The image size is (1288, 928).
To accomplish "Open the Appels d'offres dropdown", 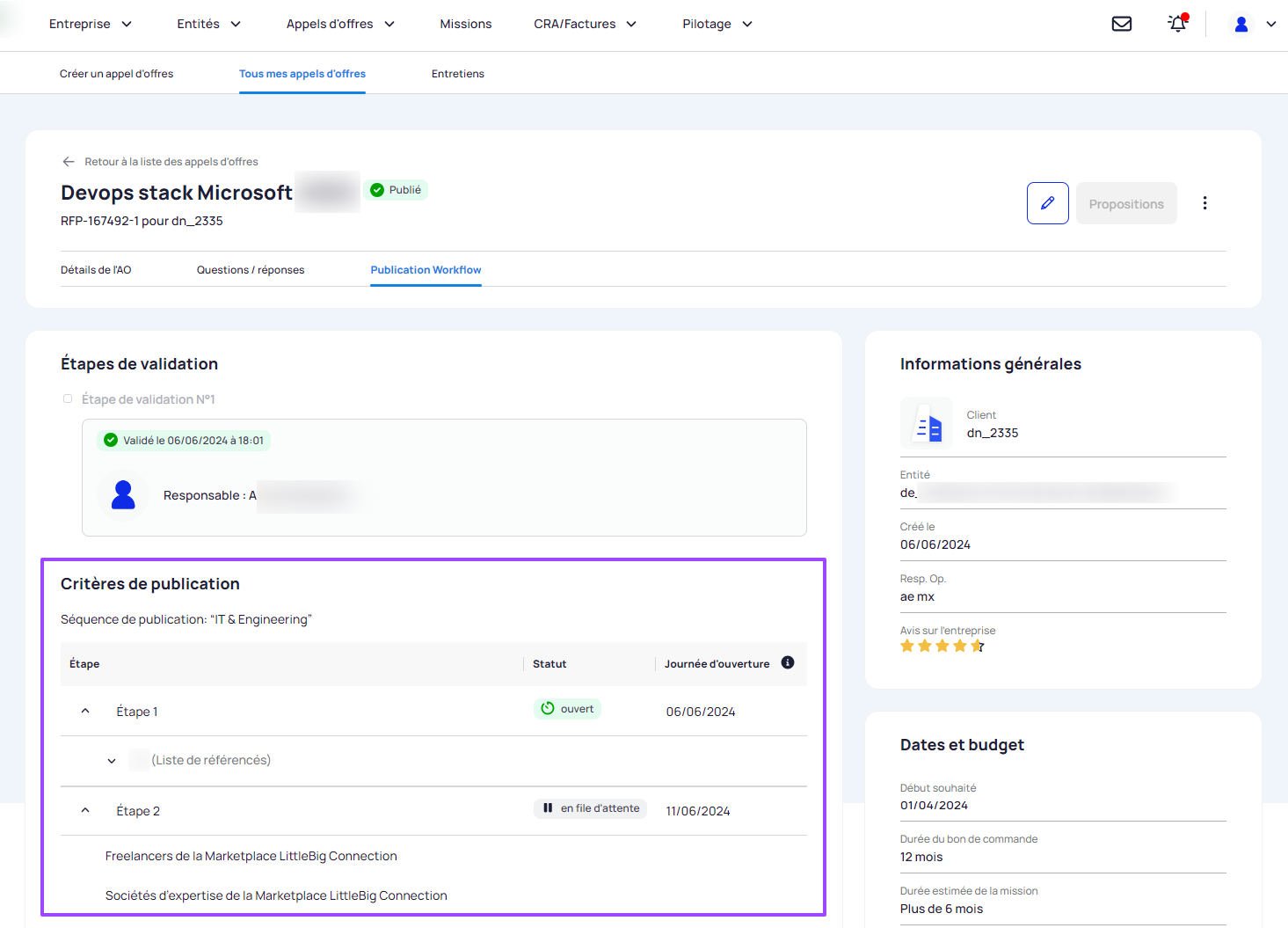I will point(341,24).
